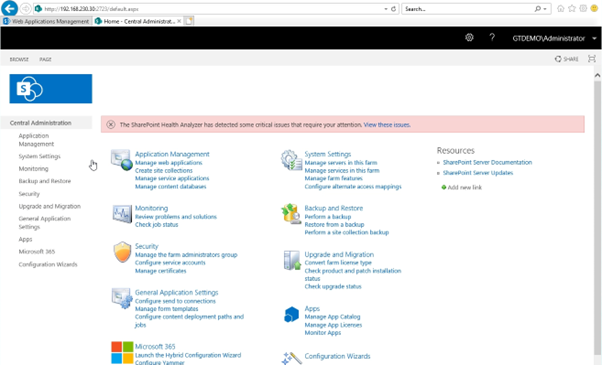This screenshot has width=602, height=365.
Task: Click the SharePoint logo tile
Action: point(51,89)
